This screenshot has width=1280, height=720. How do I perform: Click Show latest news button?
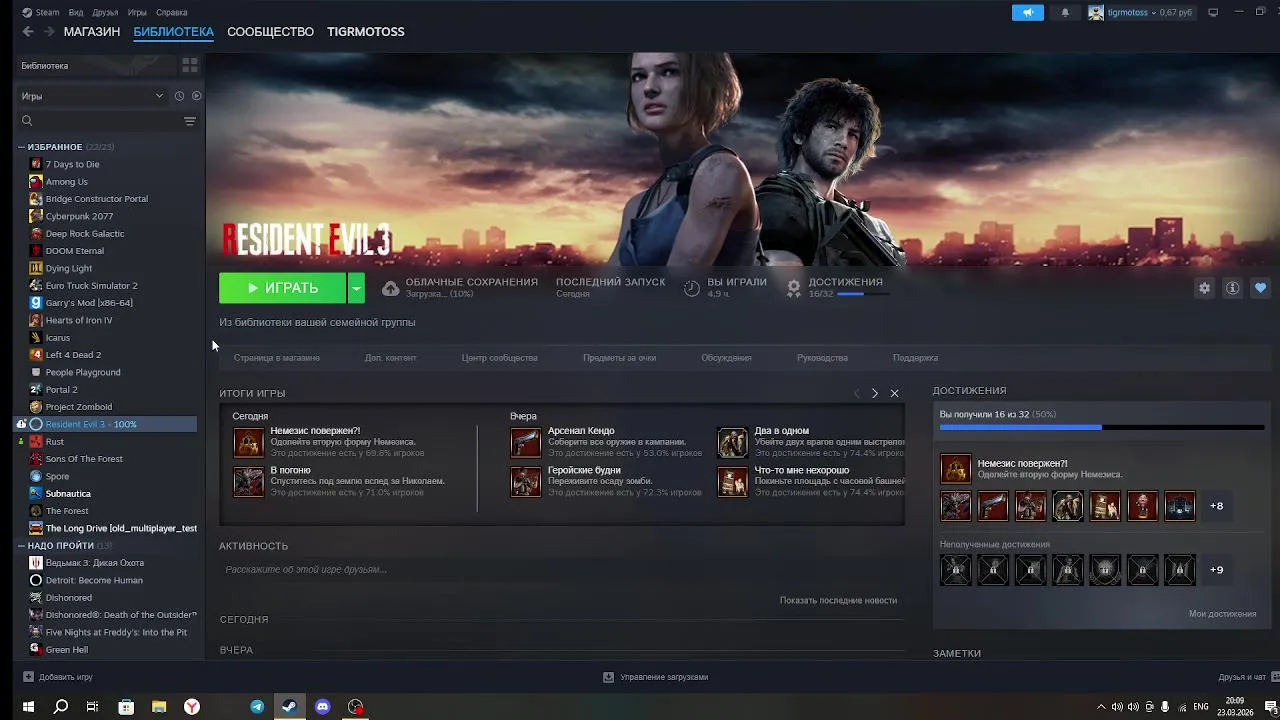click(x=838, y=601)
